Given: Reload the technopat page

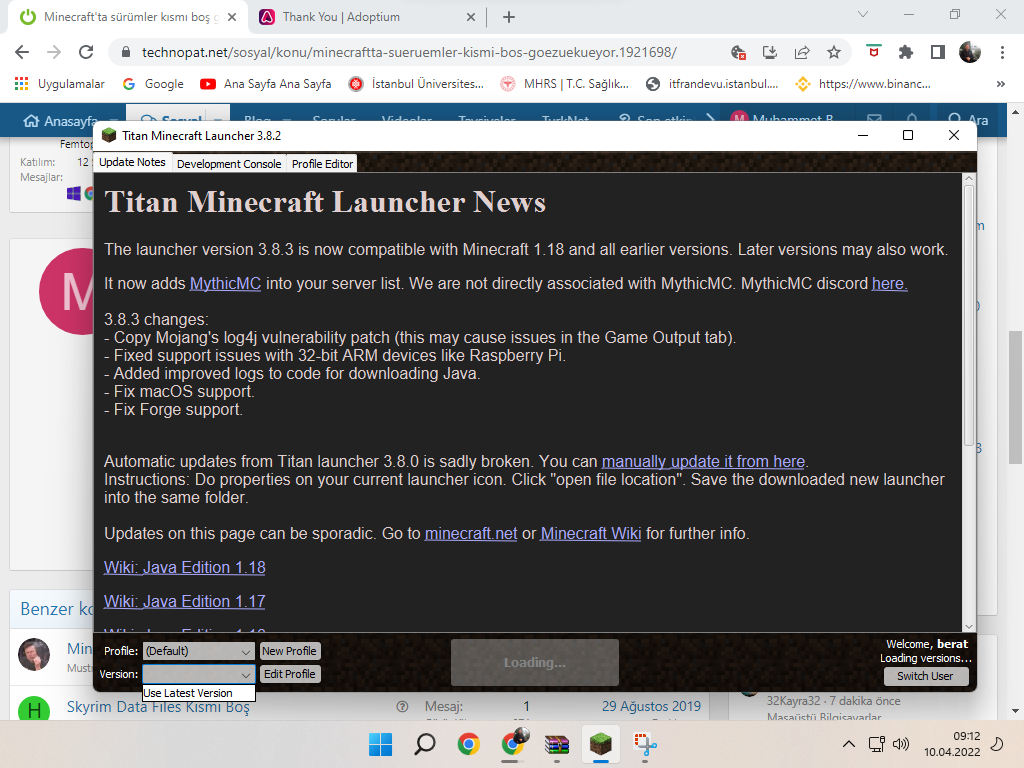Looking at the screenshot, I should (x=86, y=52).
